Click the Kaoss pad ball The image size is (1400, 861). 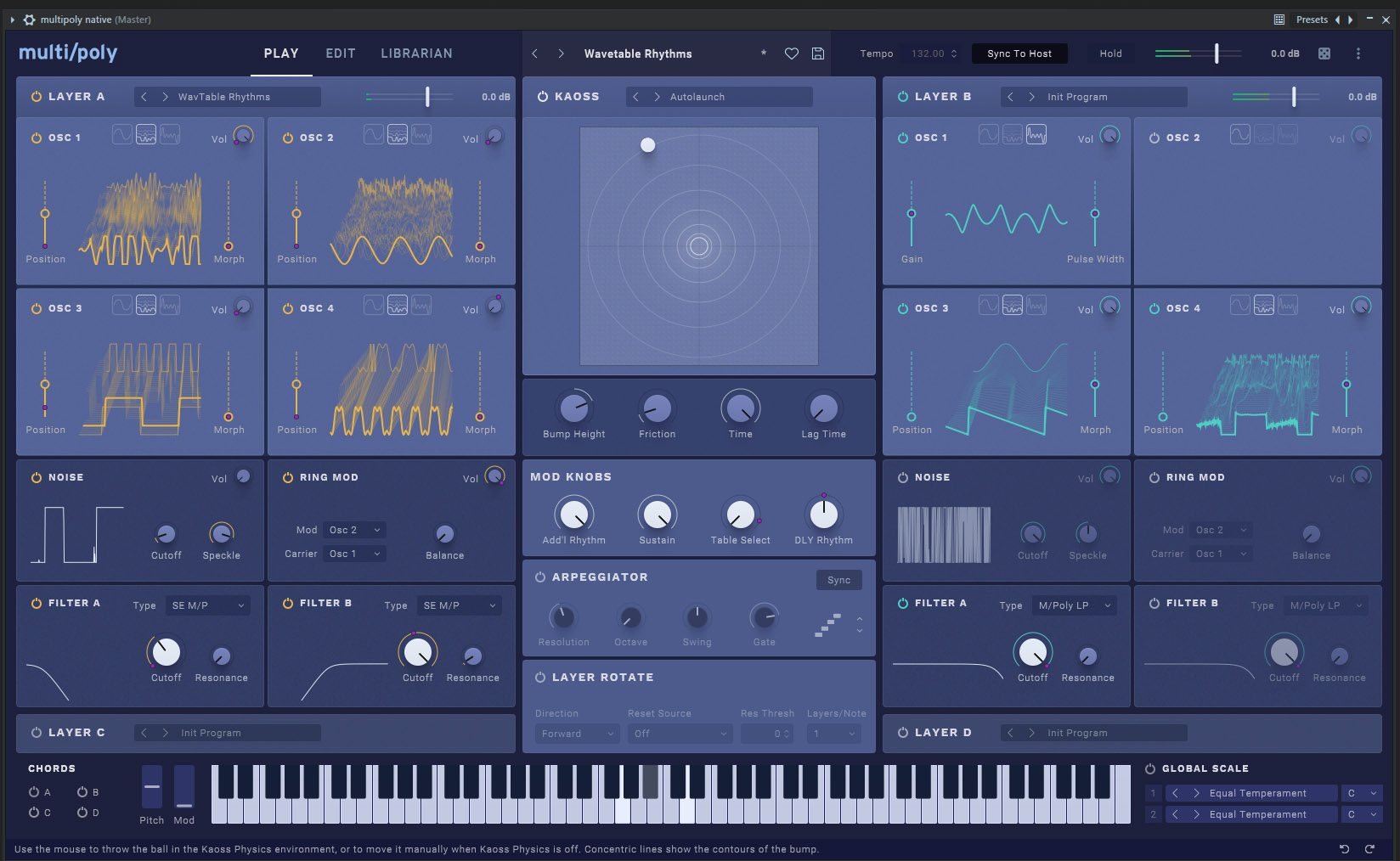[647, 145]
